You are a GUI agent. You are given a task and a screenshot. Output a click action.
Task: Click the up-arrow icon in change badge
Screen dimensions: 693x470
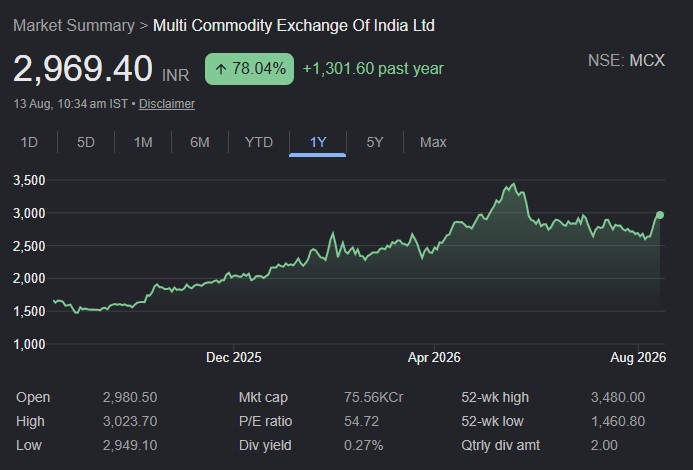click(x=221, y=69)
